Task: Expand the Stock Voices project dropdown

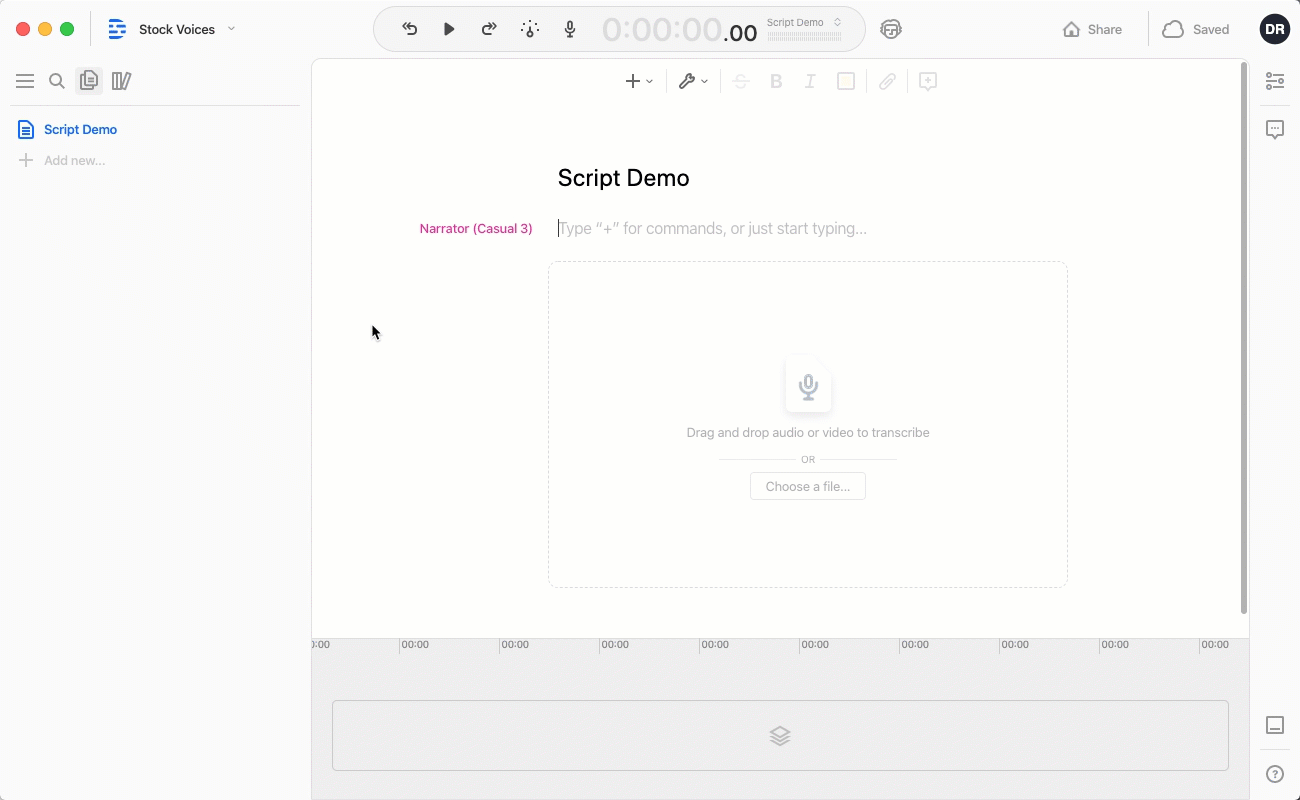Action: [x=231, y=29]
